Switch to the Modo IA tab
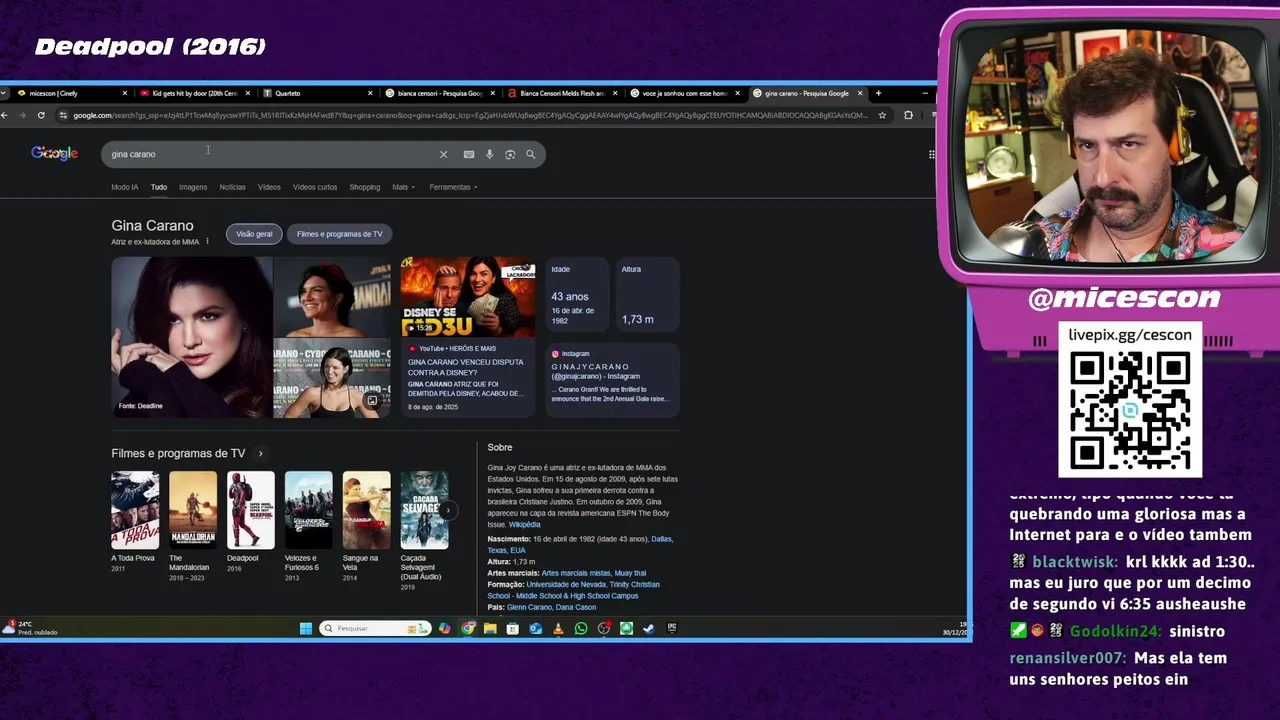Screen dimensions: 1280x720 125,187
